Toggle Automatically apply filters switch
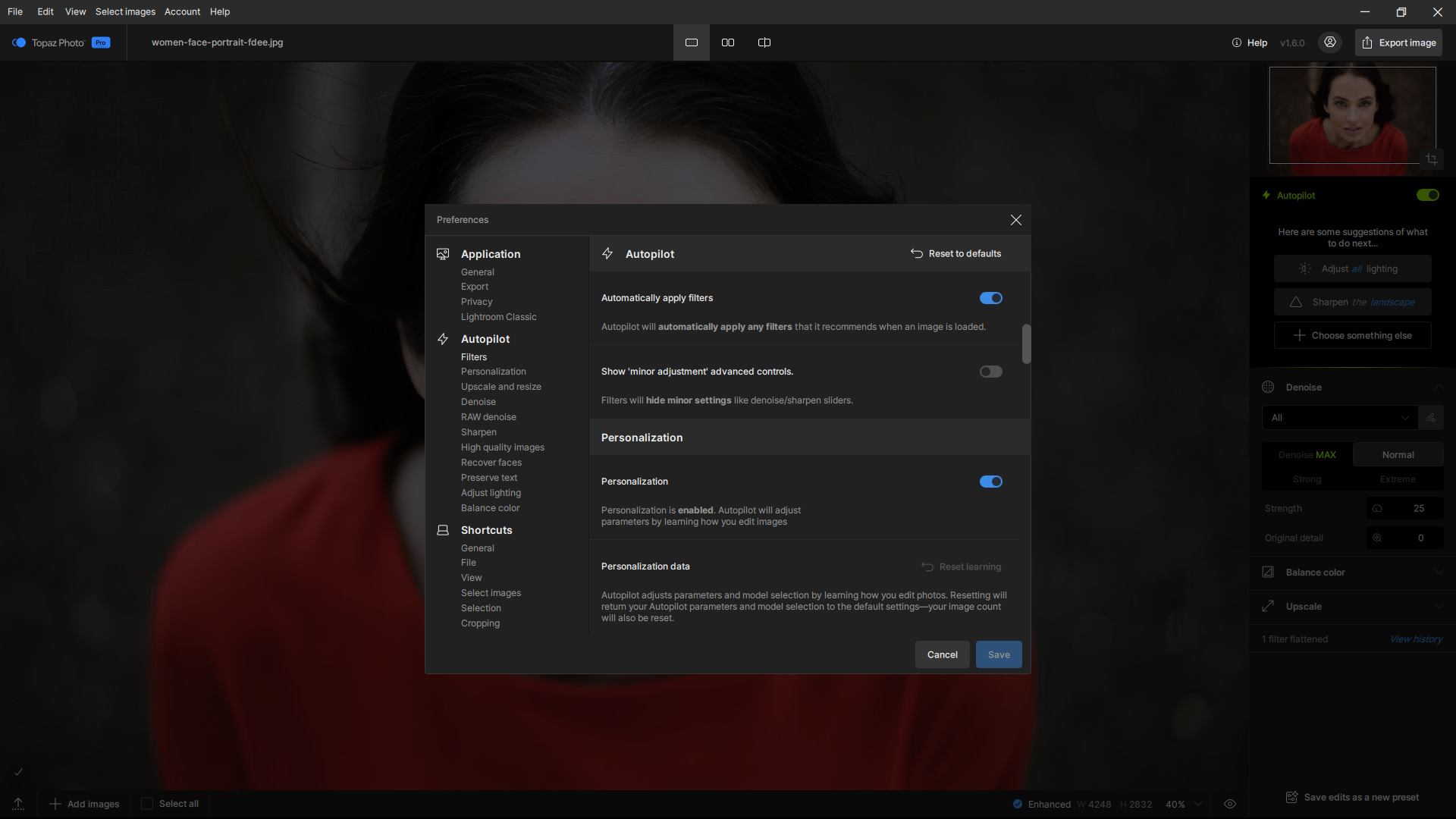The height and width of the screenshot is (819, 1456). tap(991, 298)
